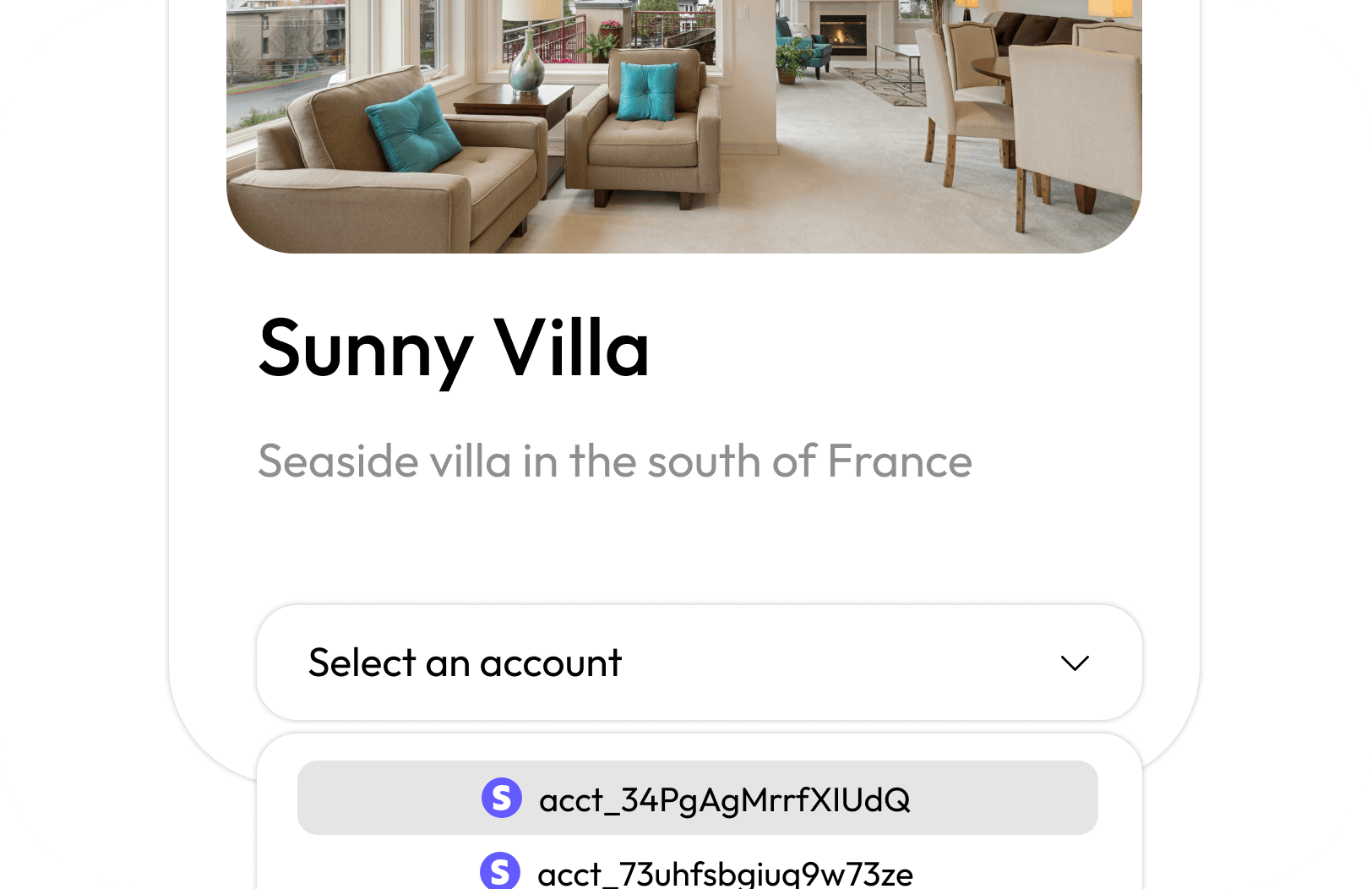Click the word 'France' in the description
This screenshot has width=1372, height=889.
tap(899, 461)
